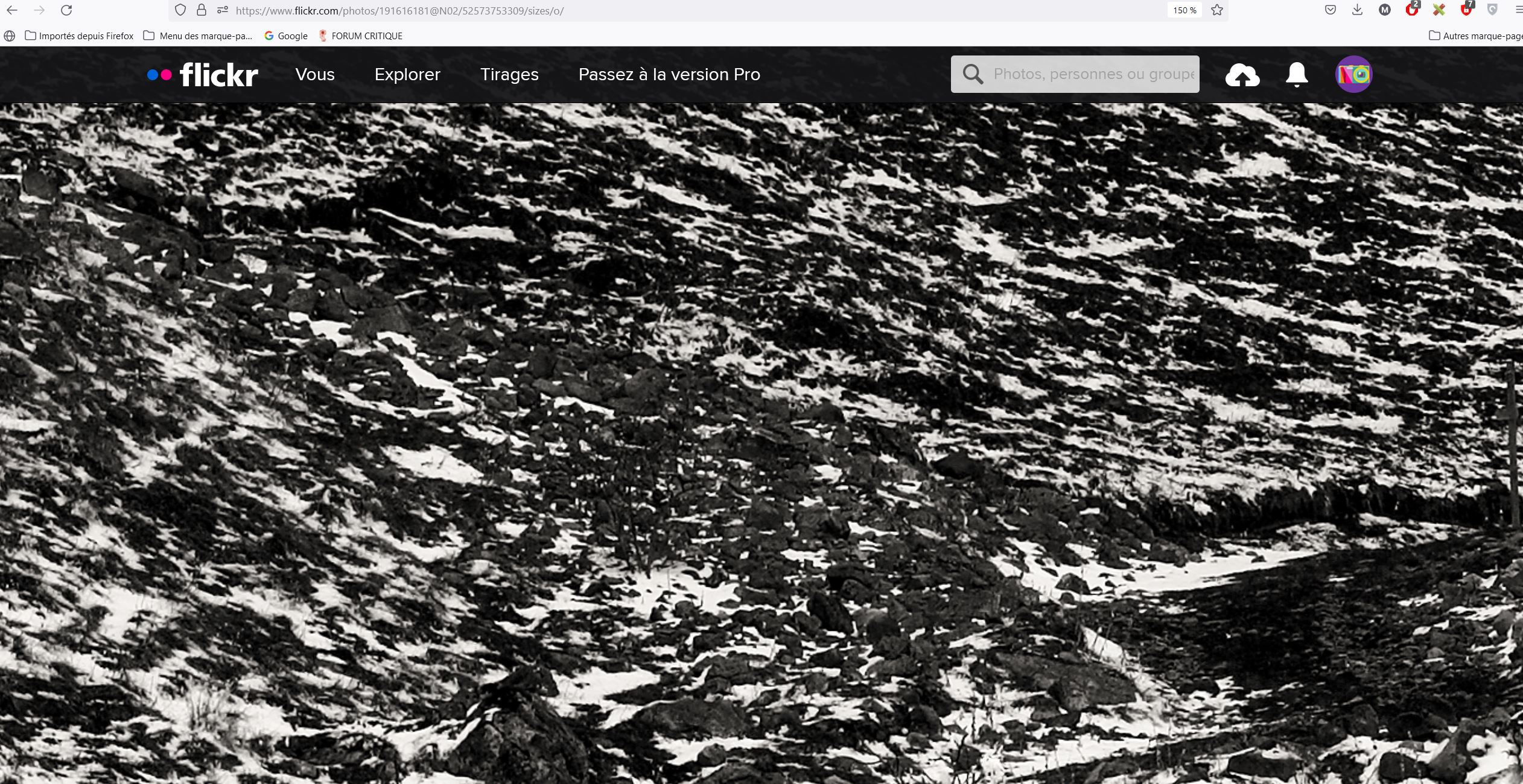Open Autres marque-pages folder
Image resolution: width=1523 pixels, height=784 pixels.
pos(1476,36)
